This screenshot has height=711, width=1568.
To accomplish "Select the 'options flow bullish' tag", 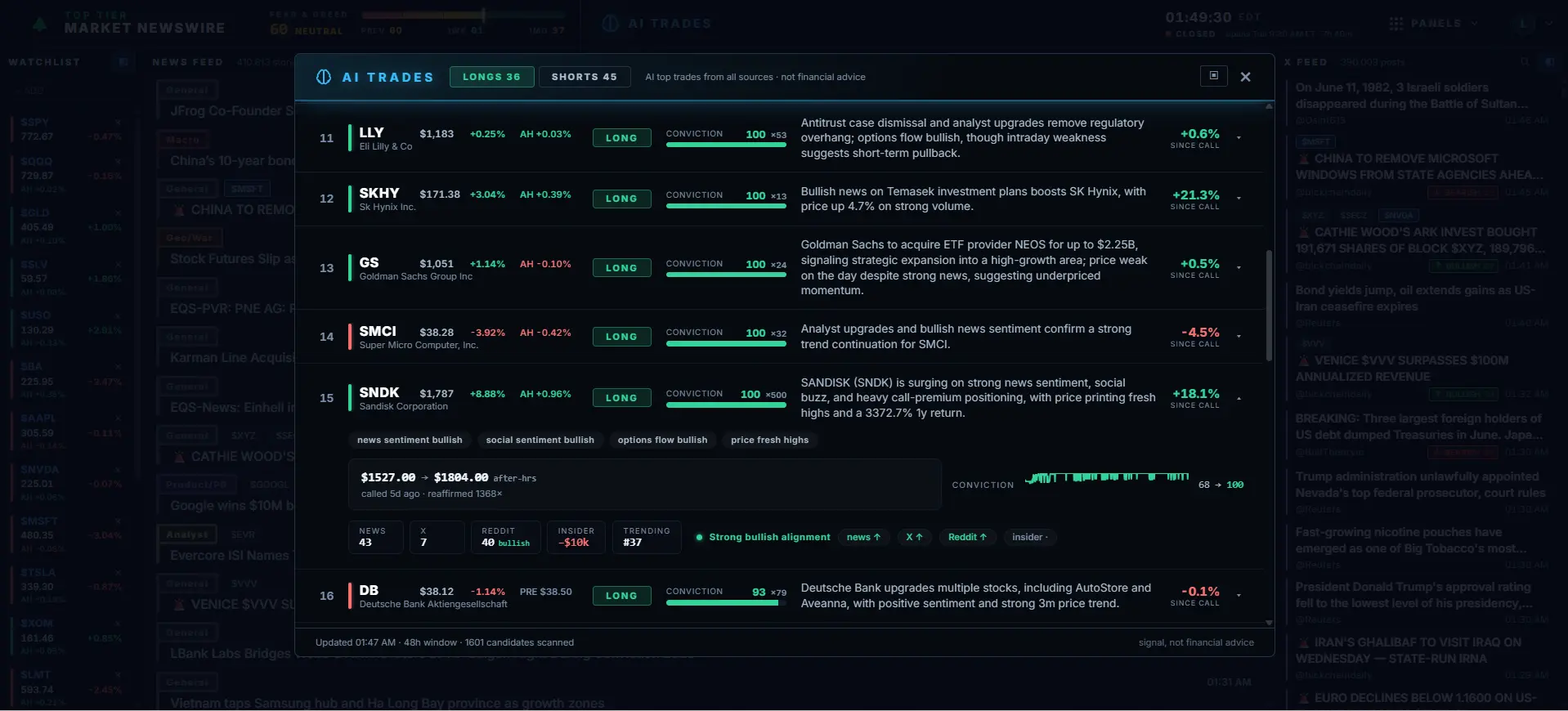I will click(662, 440).
